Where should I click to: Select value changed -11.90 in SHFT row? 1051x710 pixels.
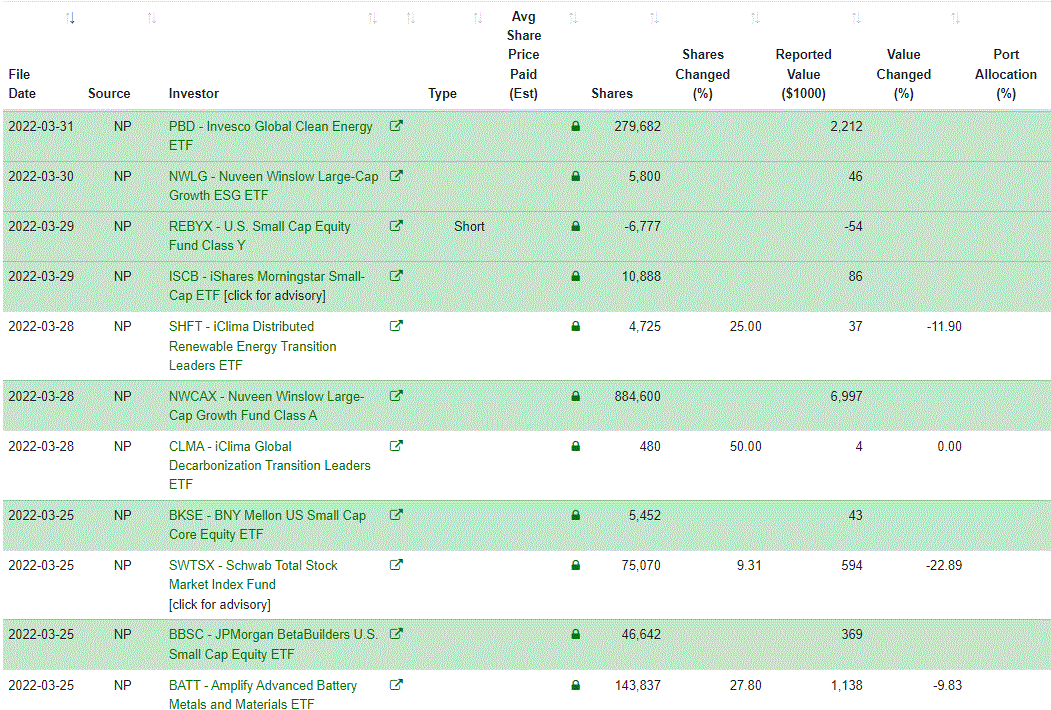[x=944, y=327]
